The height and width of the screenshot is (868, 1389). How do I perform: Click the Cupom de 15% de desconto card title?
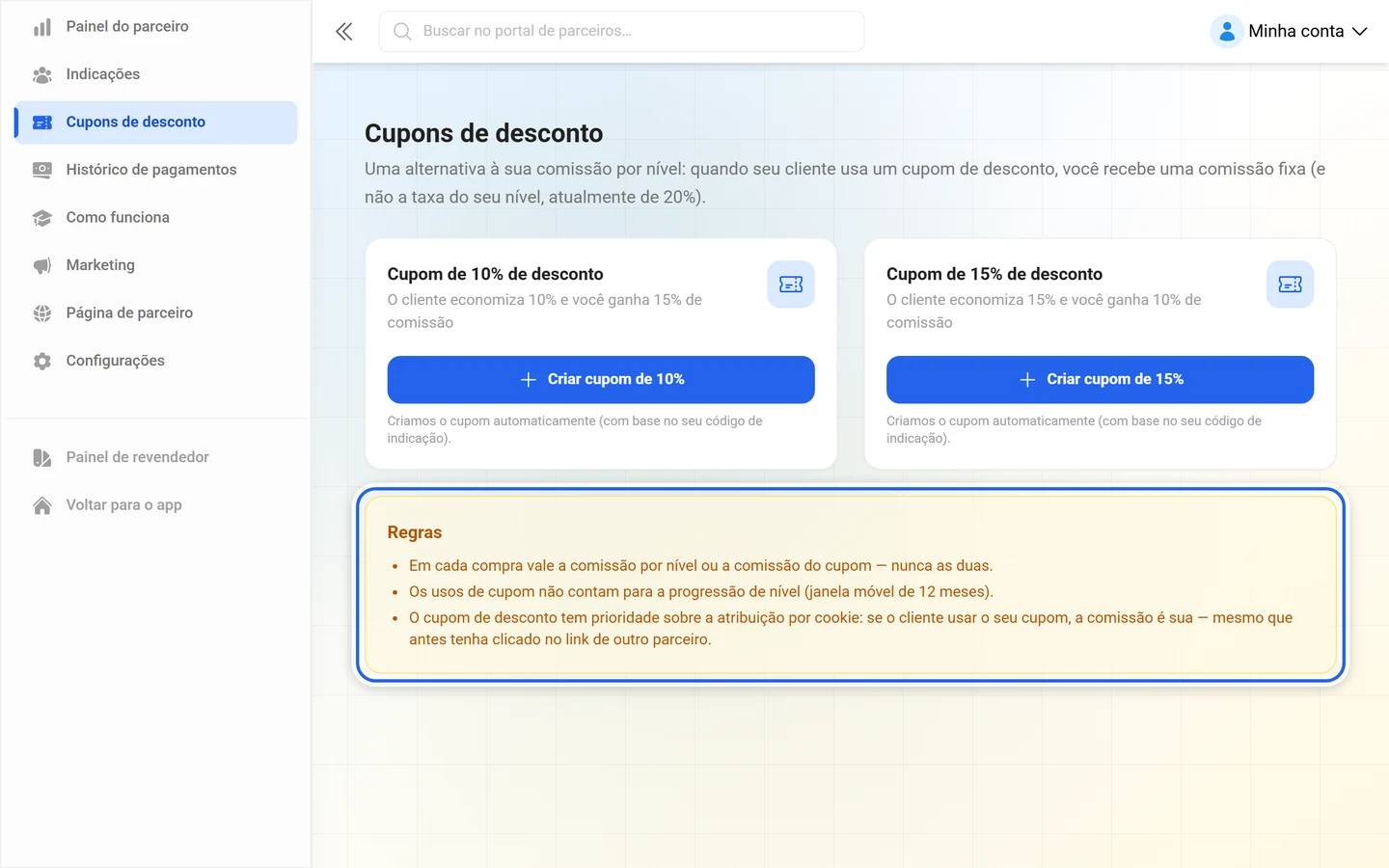coord(994,274)
